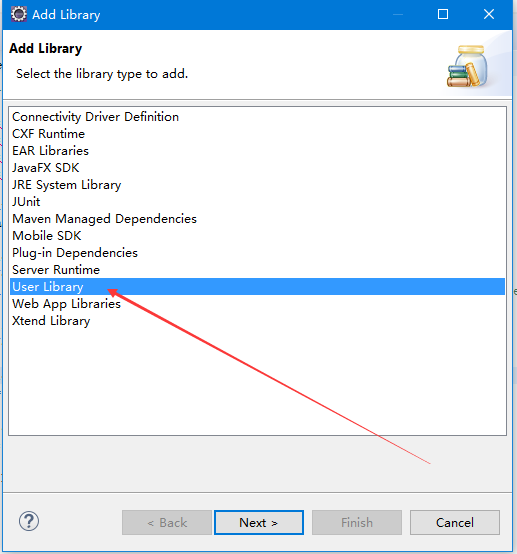Choose Maven Managed Dependencies
Viewport: 517px width, 554px height.
[x=104, y=219]
